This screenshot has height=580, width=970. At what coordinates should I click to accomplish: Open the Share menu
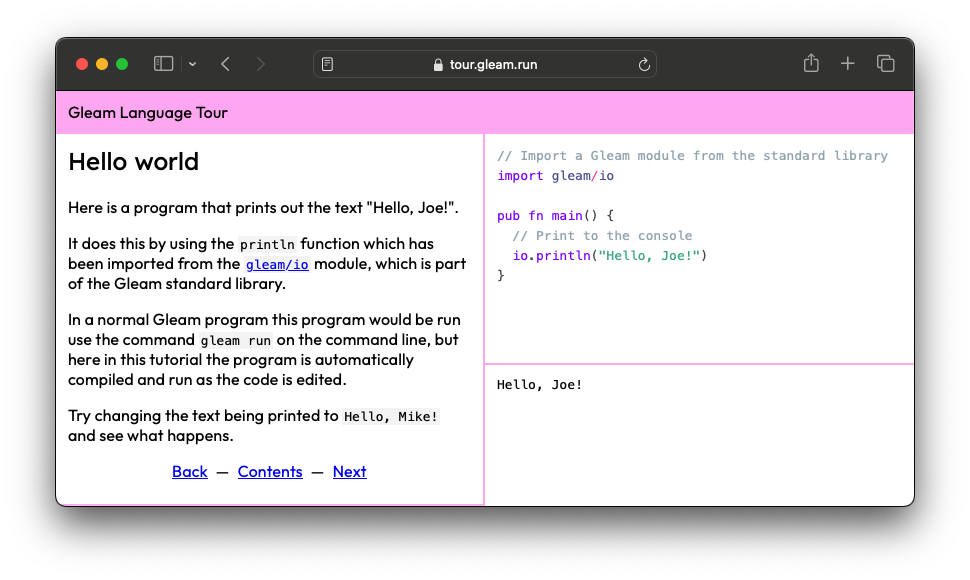pos(811,63)
